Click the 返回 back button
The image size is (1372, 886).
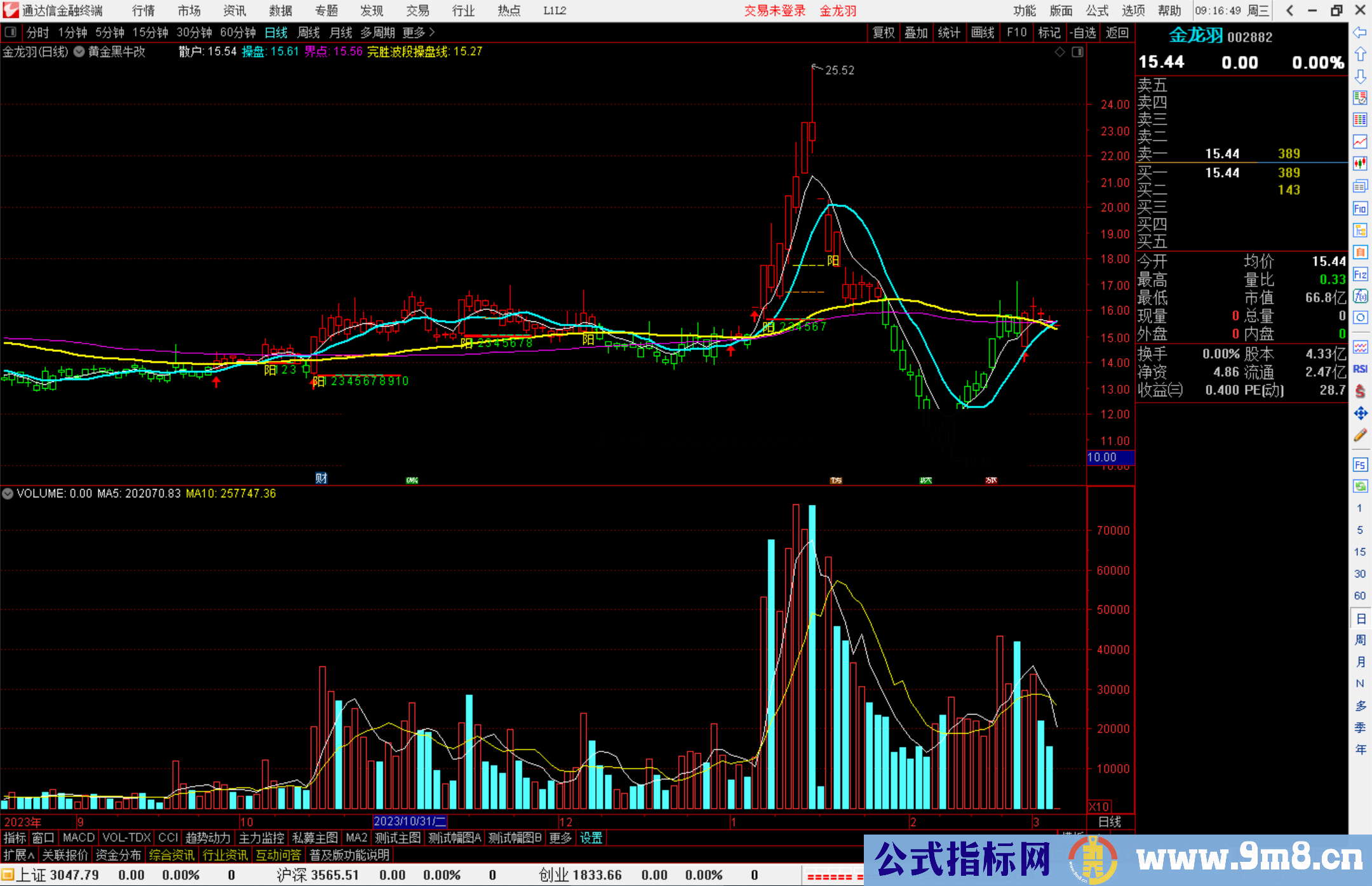tap(1117, 32)
